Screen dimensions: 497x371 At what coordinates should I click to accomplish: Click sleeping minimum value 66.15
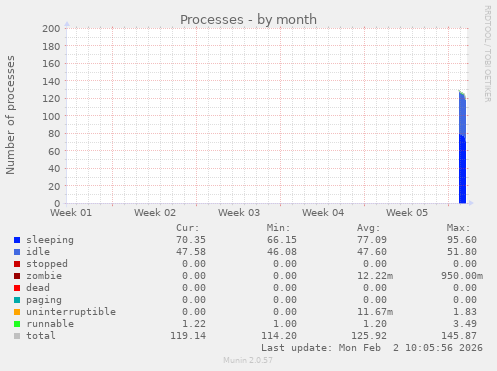coord(282,240)
